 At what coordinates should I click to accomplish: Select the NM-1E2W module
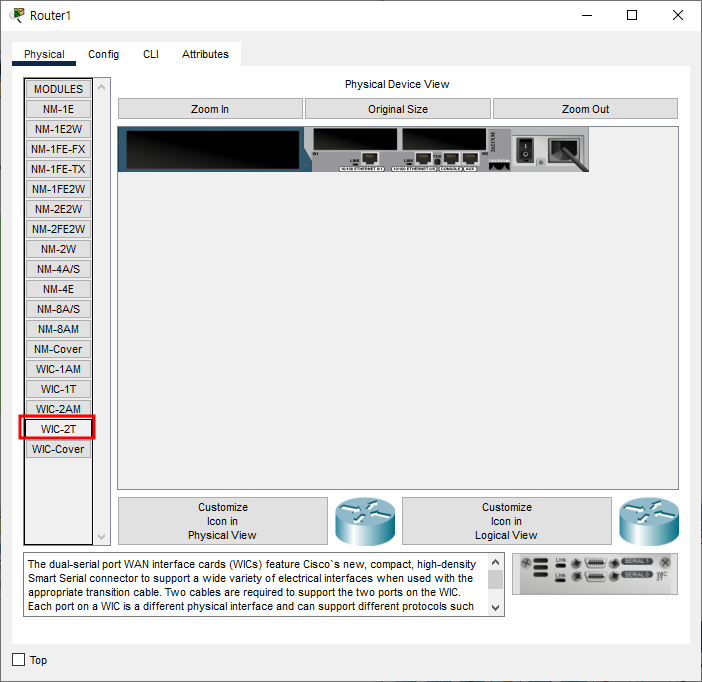coord(58,129)
